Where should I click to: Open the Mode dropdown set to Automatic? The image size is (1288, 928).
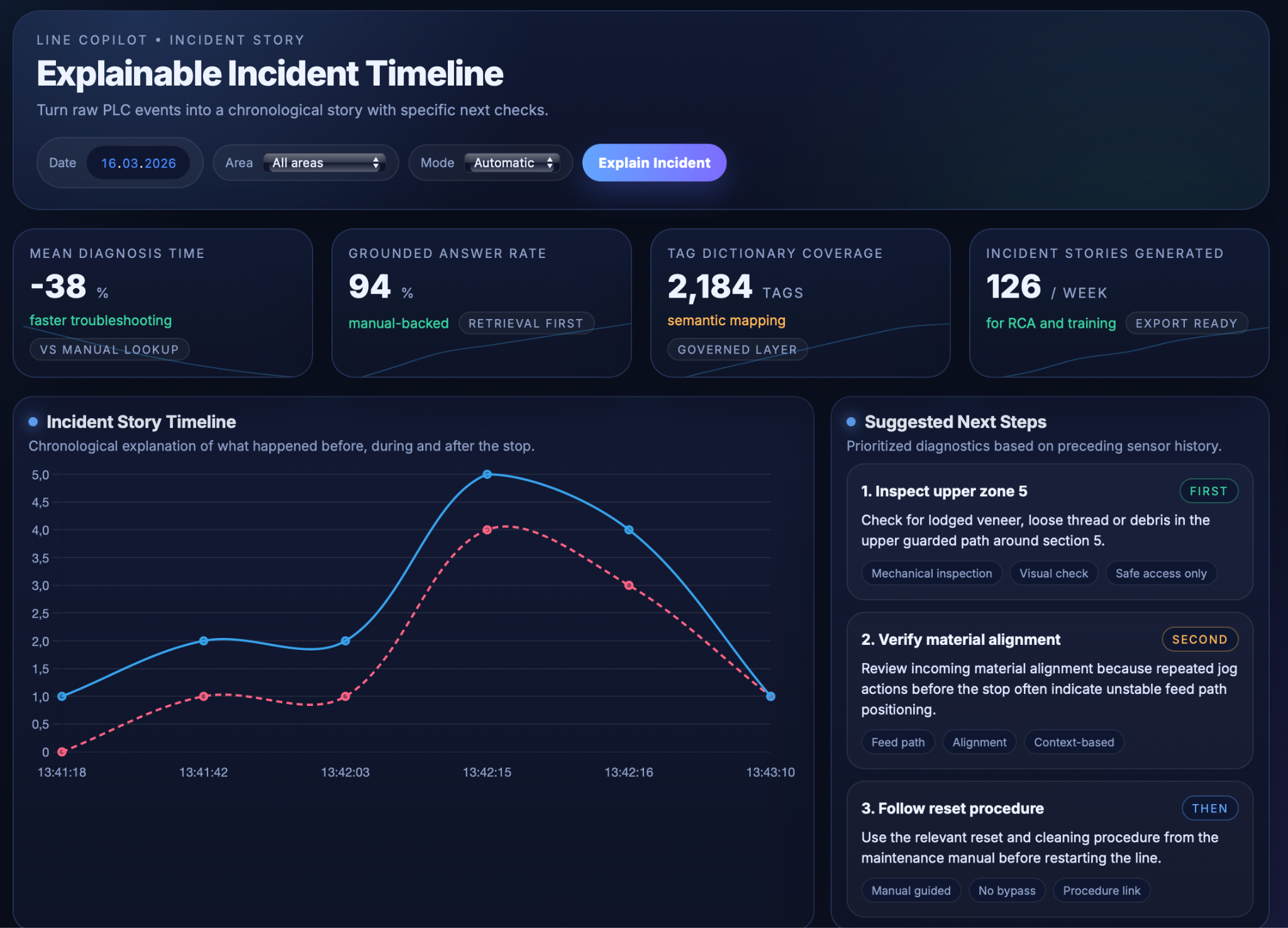[x=512, y=163]
